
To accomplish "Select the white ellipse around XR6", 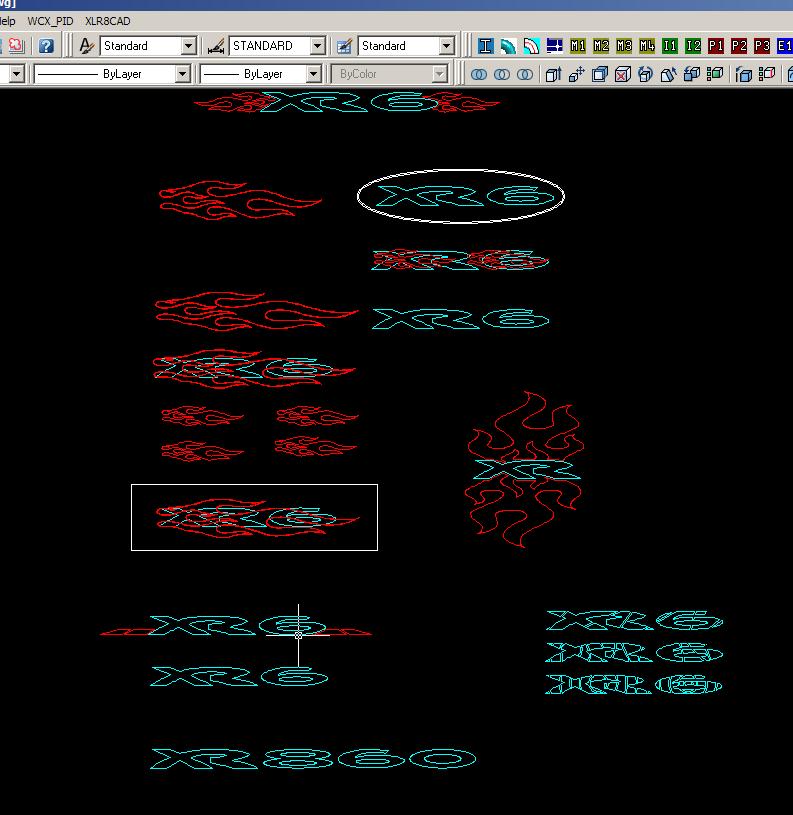I will click(x=460, y=172).
